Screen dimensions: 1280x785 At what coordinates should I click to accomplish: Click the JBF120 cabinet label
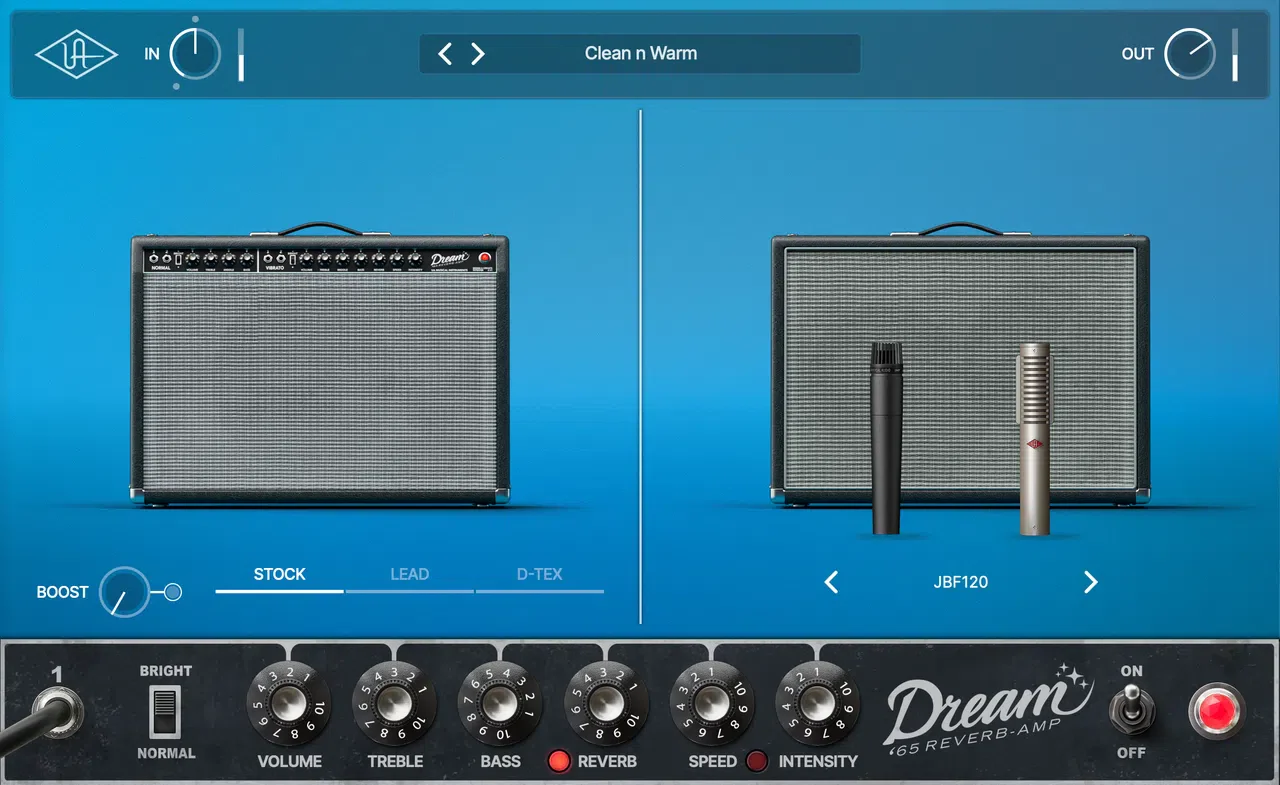click(960, 581)
